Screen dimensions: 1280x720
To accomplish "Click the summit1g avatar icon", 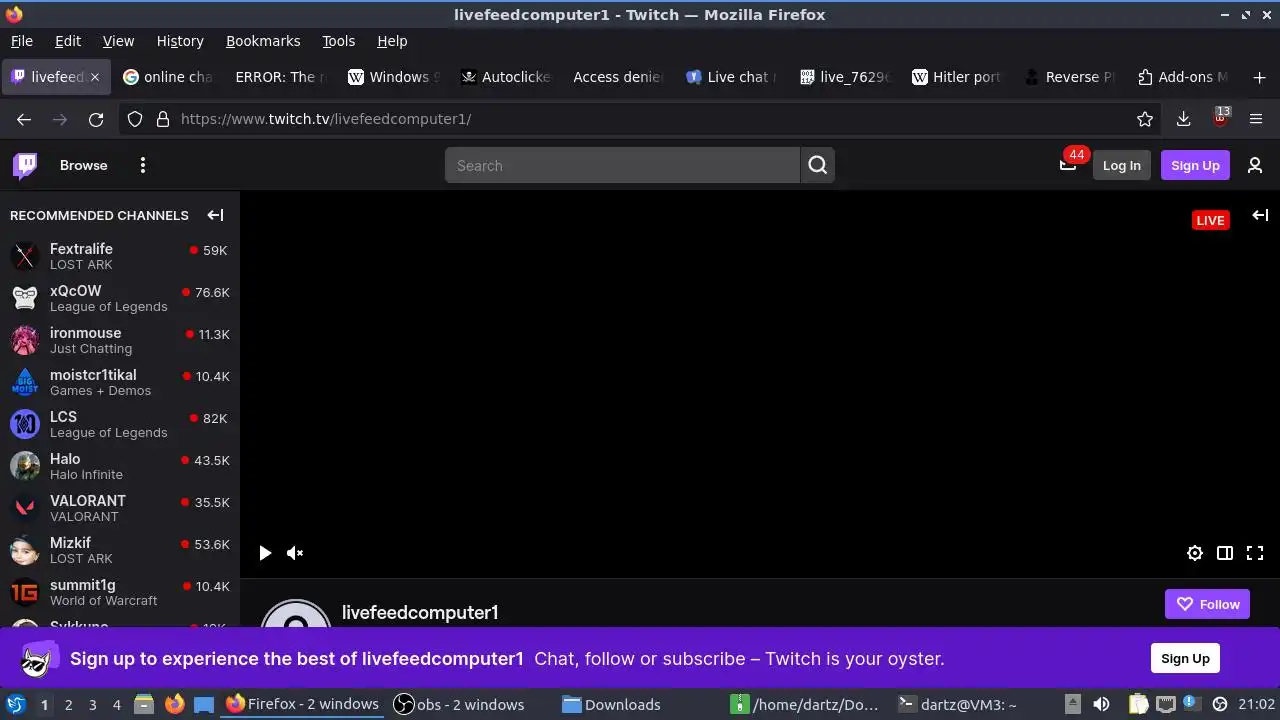I will coord(25,592).
